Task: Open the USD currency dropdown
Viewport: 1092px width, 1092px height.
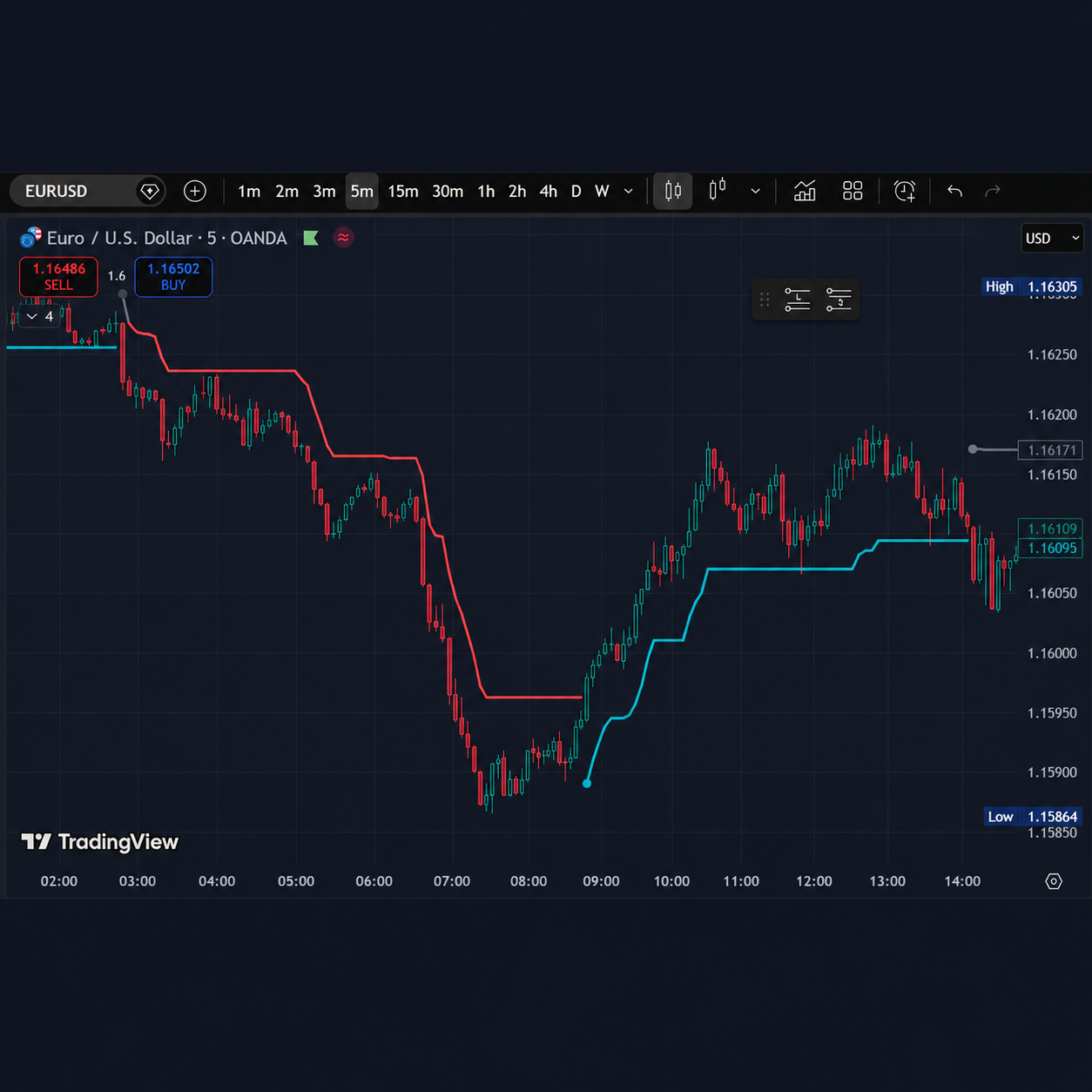Action: pos(1052,238)
